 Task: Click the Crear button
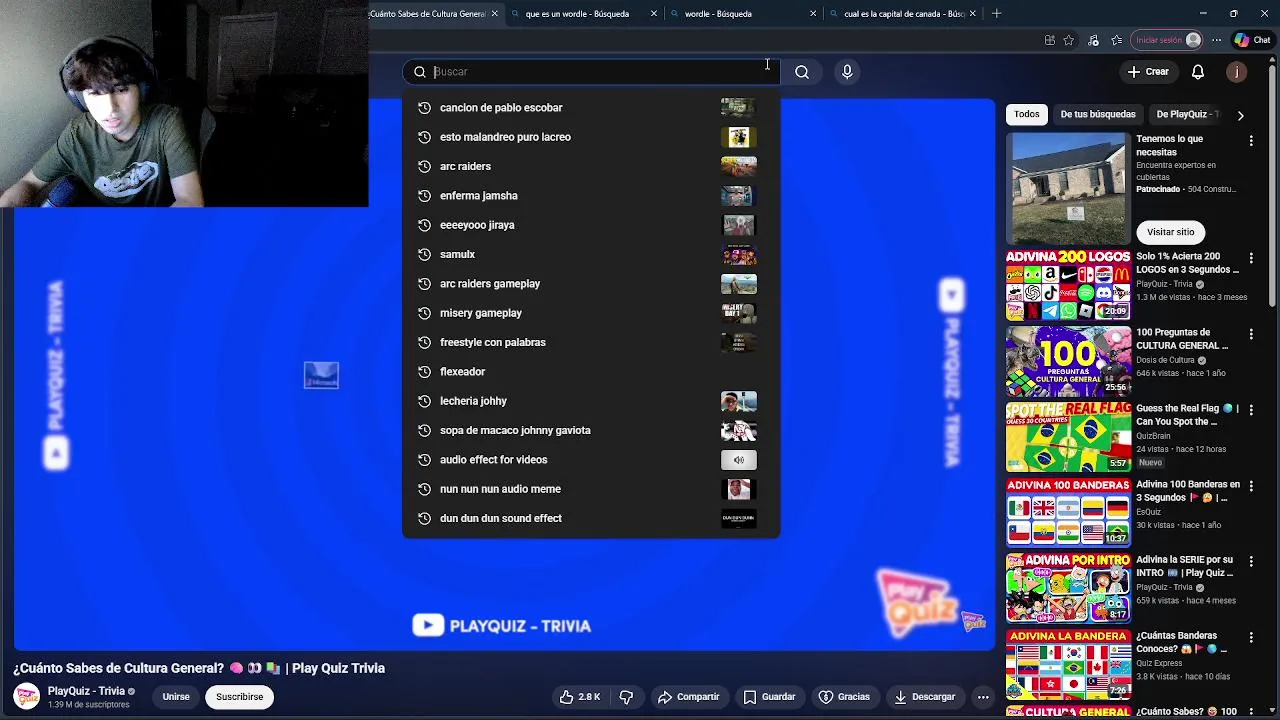[x=1148, y=72]
